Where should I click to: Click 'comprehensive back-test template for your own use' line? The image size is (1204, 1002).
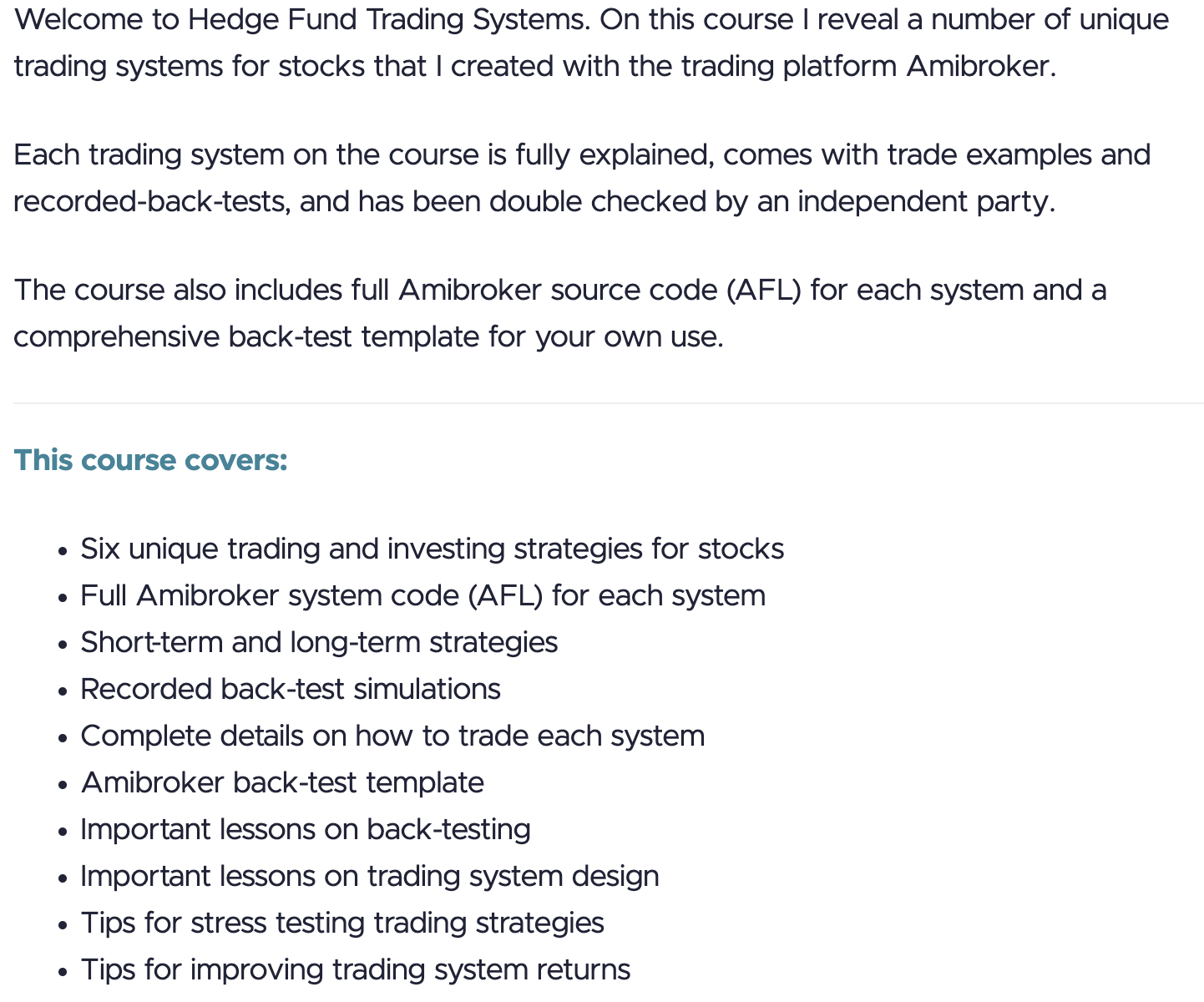pyautogui.click(x=368, y=337)
